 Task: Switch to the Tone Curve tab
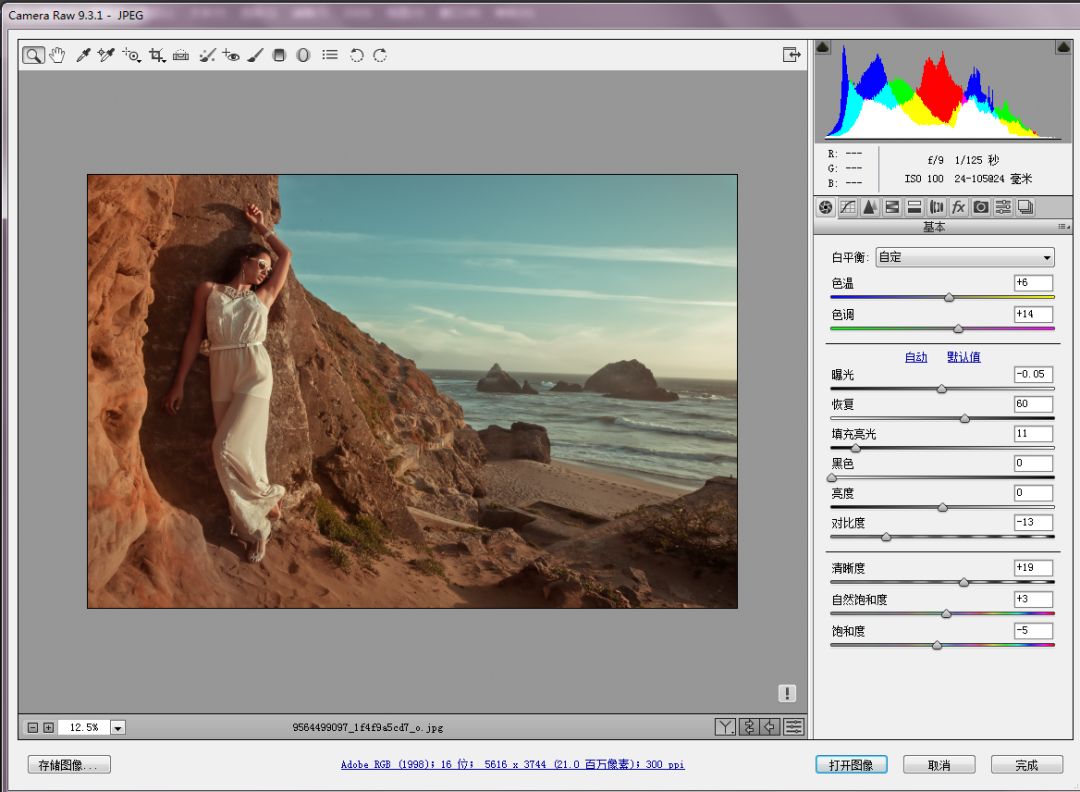click(847, 207)
